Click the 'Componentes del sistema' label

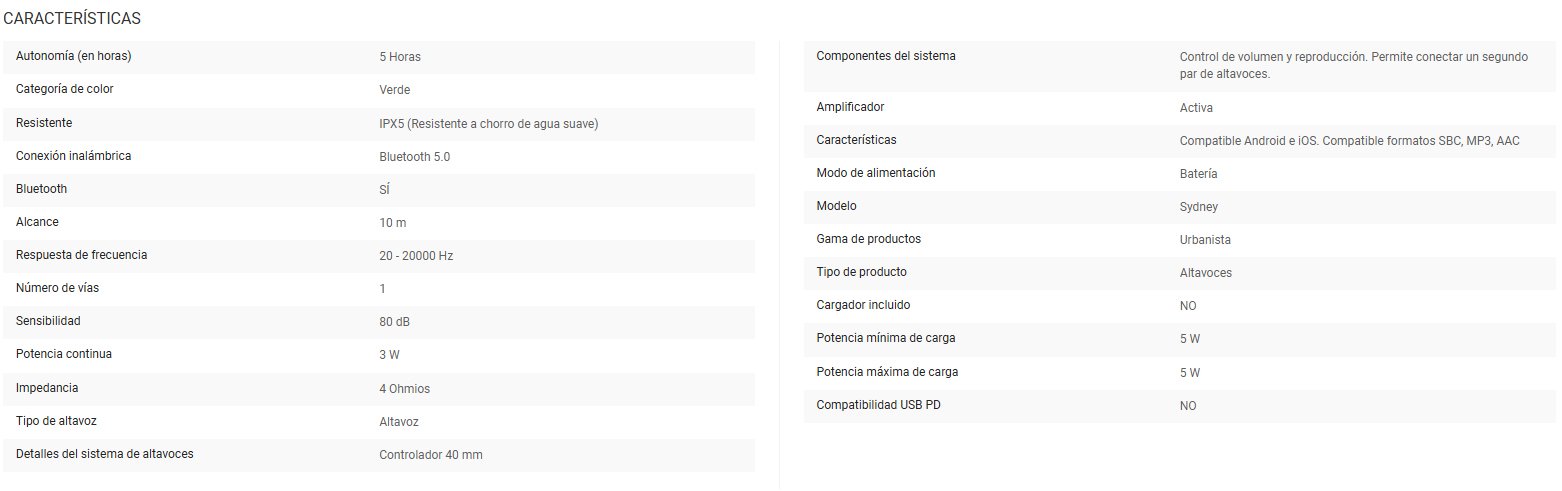pyautogui.click(x=886, y=56)
